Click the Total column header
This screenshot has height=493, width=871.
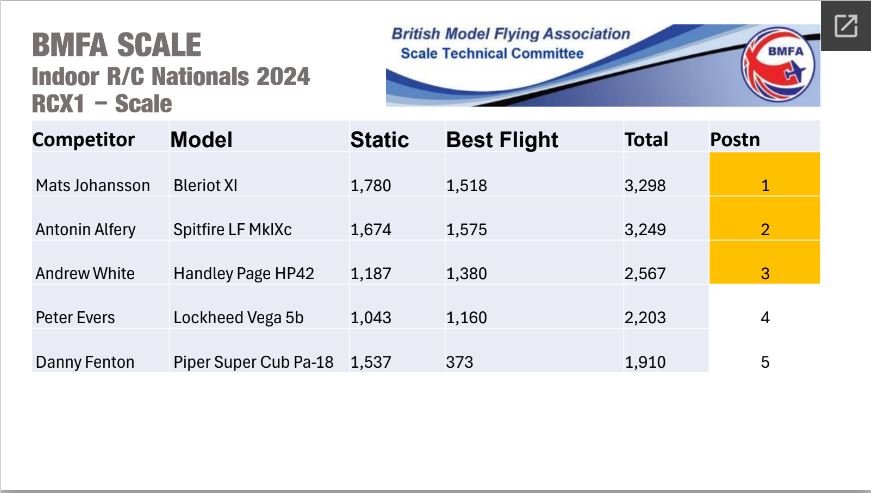tap(646, 139)
